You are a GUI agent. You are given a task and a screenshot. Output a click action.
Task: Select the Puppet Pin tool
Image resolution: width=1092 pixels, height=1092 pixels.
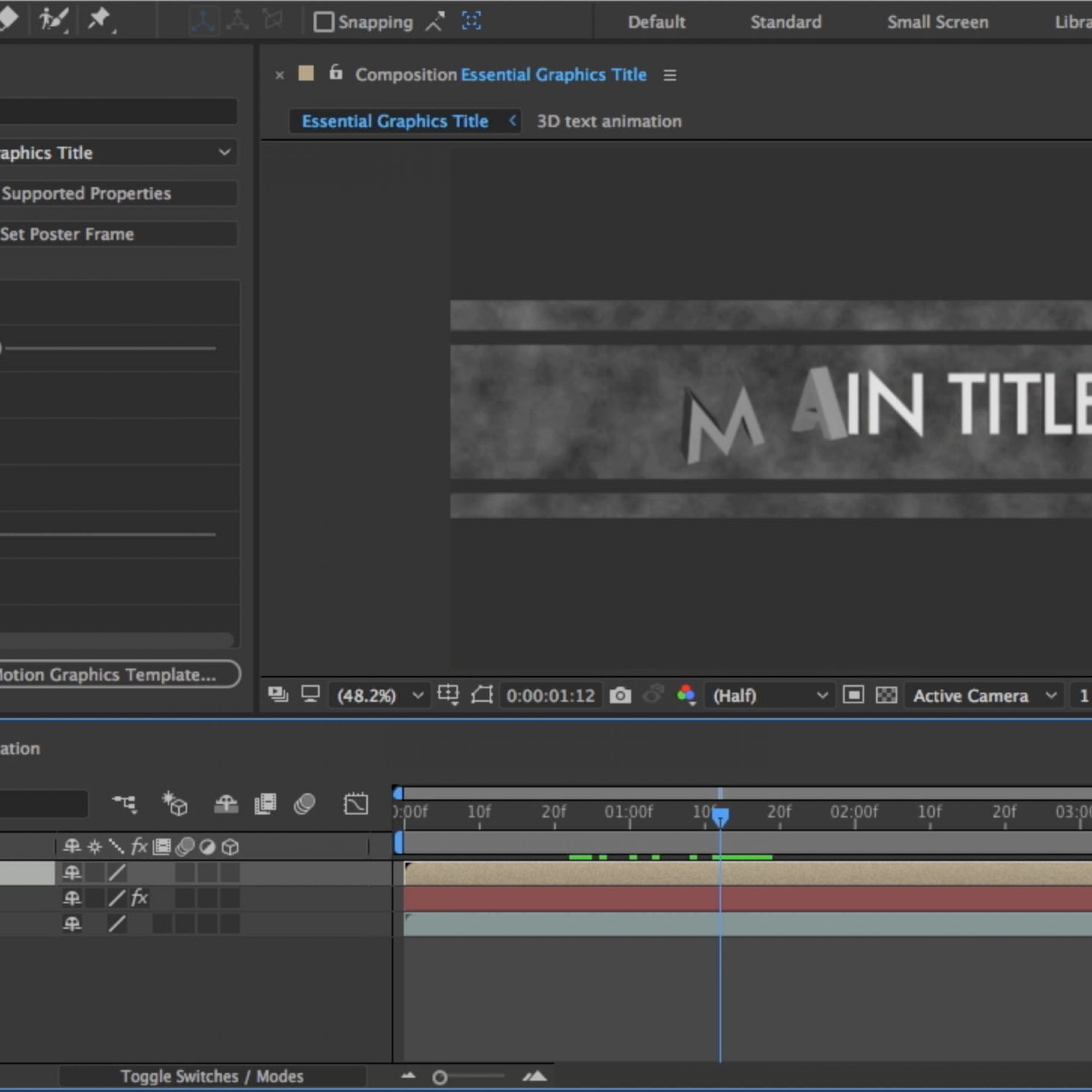99,20
